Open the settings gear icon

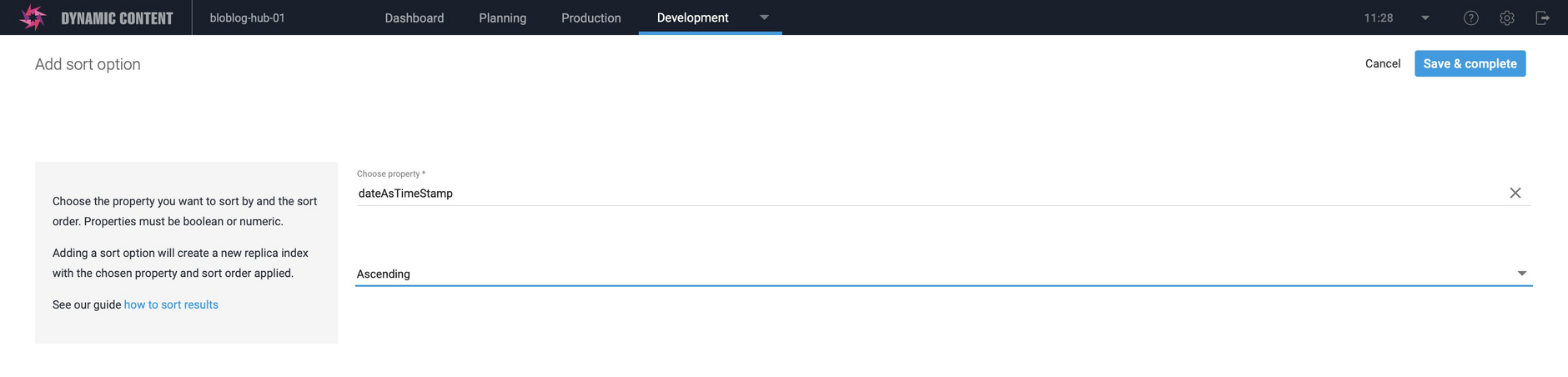pyautogui.click(x=1506, y=18)
